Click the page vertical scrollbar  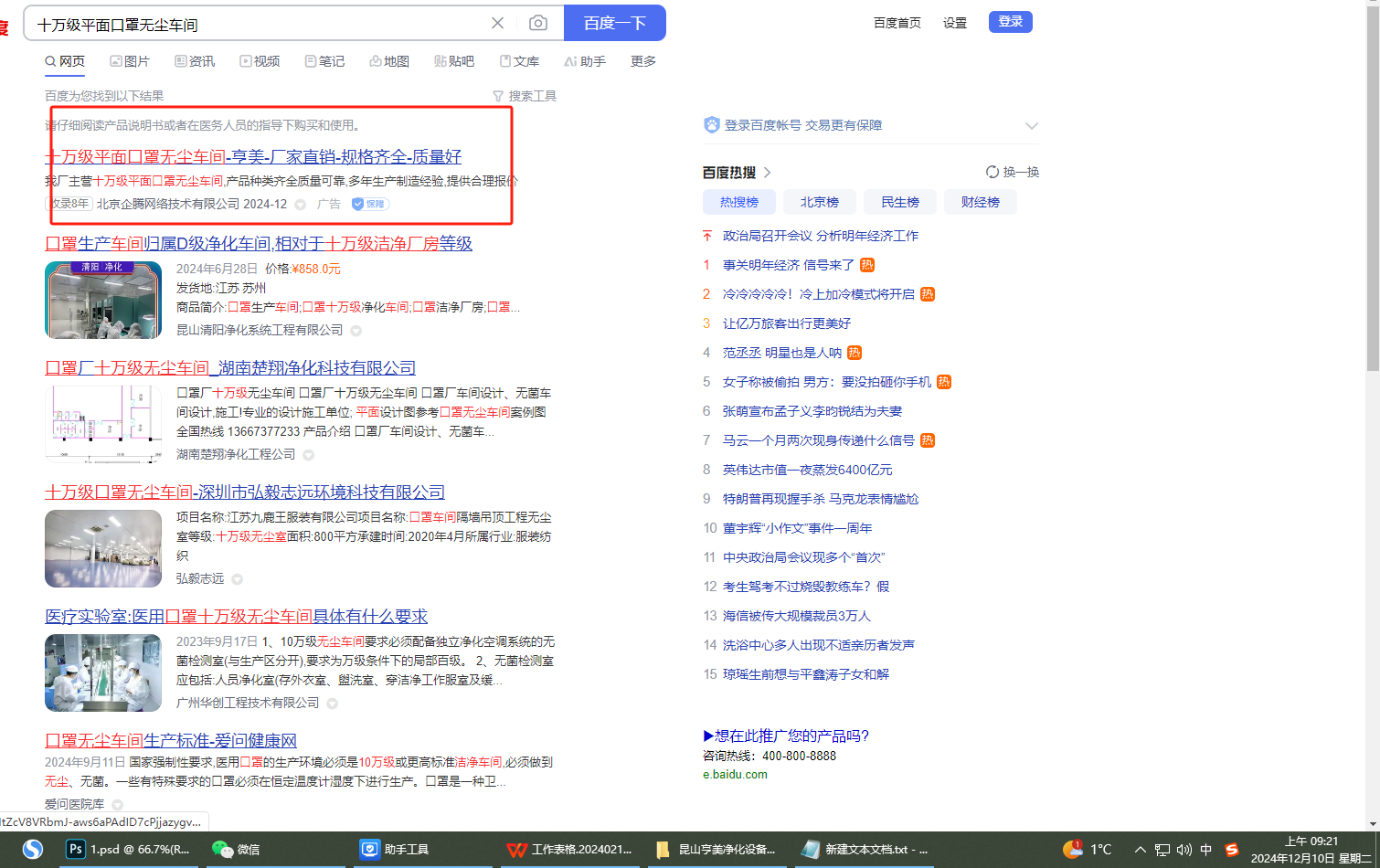[x=1373, y=274]
